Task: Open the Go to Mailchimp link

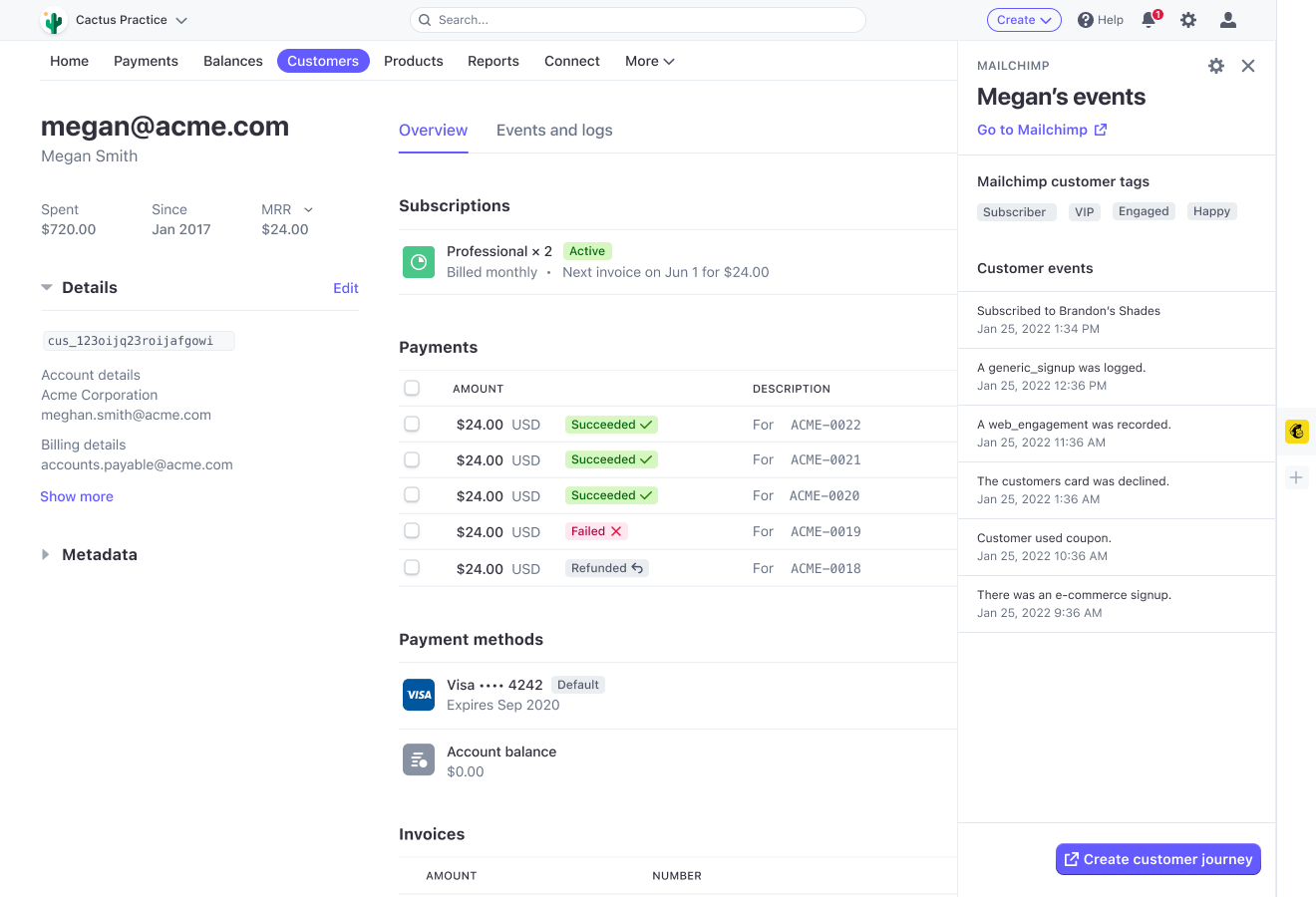Action: tap(1041, 130)
